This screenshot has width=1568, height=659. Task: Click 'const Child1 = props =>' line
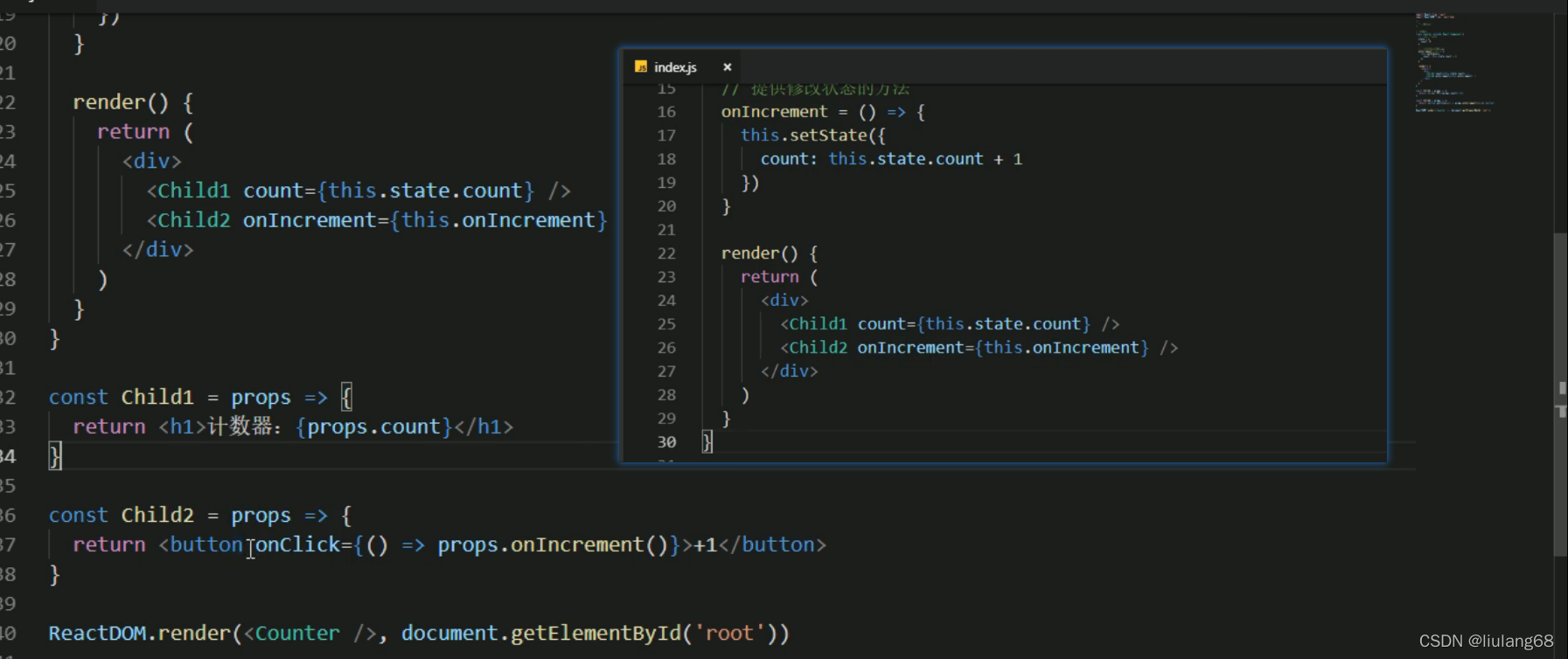200,398
